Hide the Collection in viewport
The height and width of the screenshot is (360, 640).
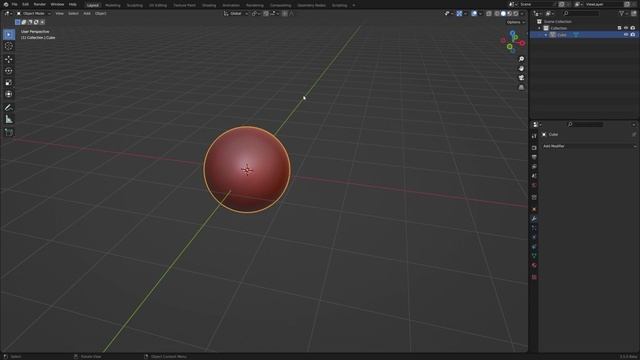point(626,28)
